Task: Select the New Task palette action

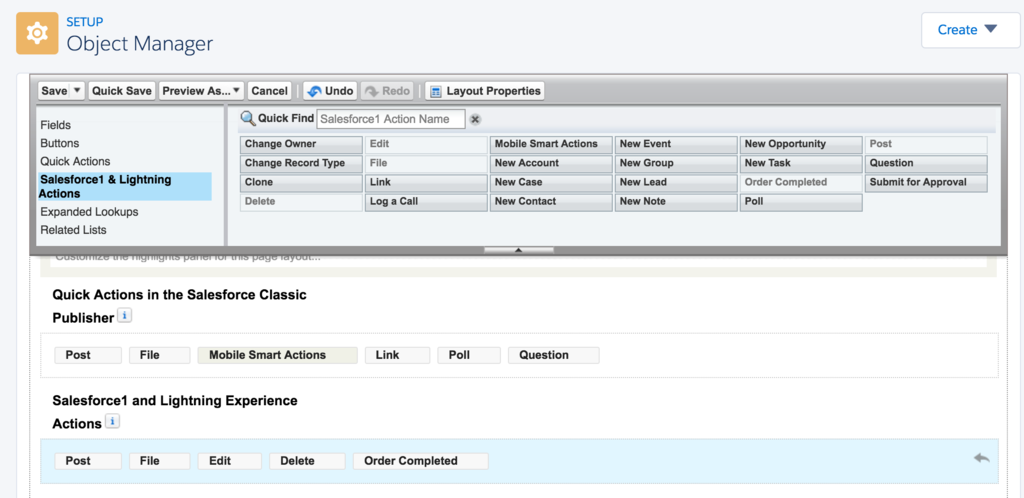Action: [801, 163]
